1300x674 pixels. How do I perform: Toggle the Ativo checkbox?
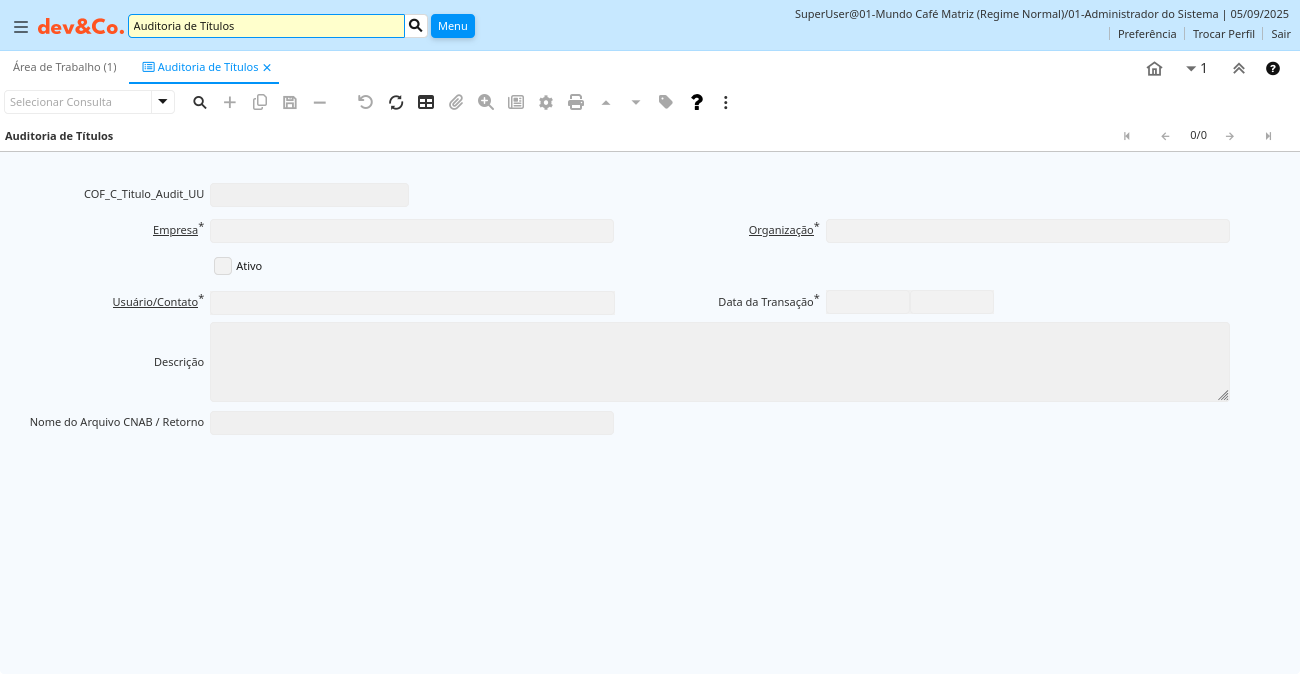click(x=223, y=266)
